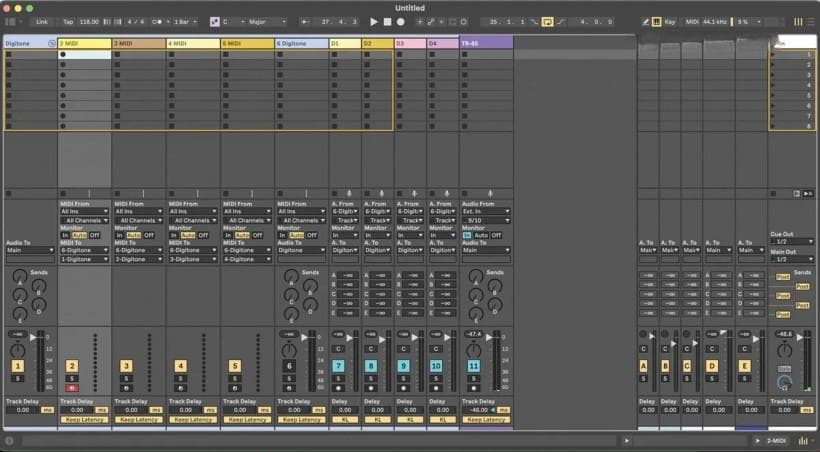Toggle track activator 7
The image size is (820, 452).
tap(338, 366)
